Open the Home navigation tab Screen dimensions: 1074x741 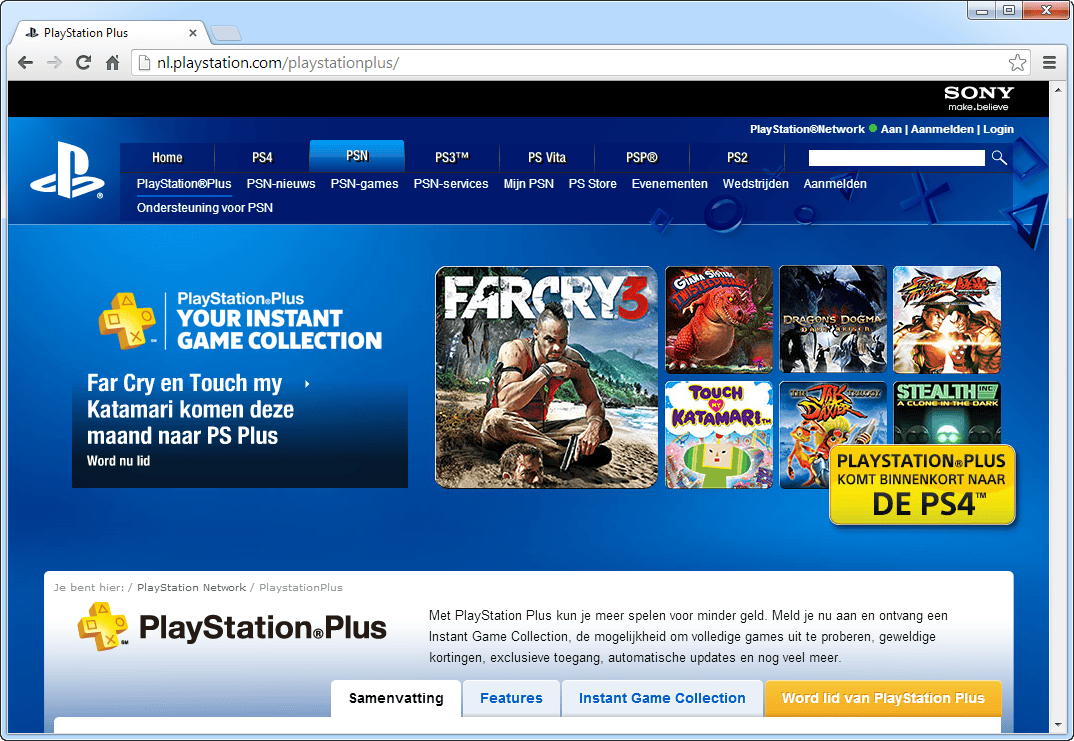coord(167,158)
